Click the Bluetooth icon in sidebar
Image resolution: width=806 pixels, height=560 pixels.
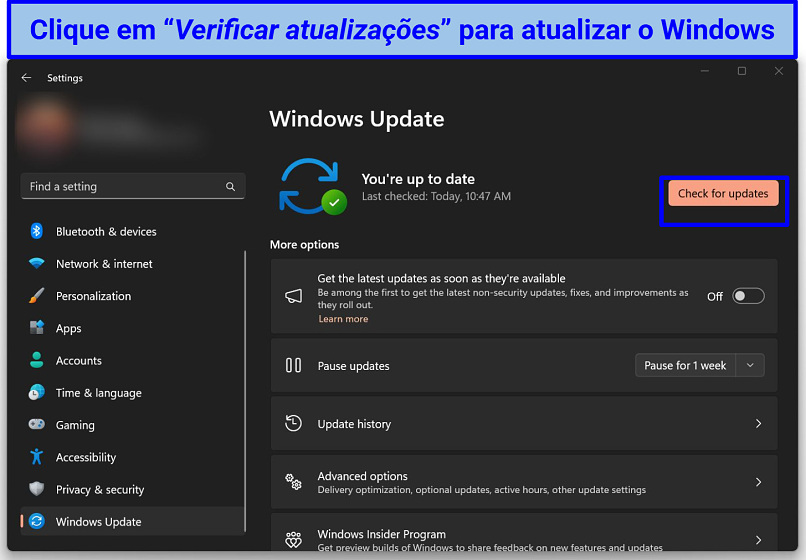click(x=36, y=231)
